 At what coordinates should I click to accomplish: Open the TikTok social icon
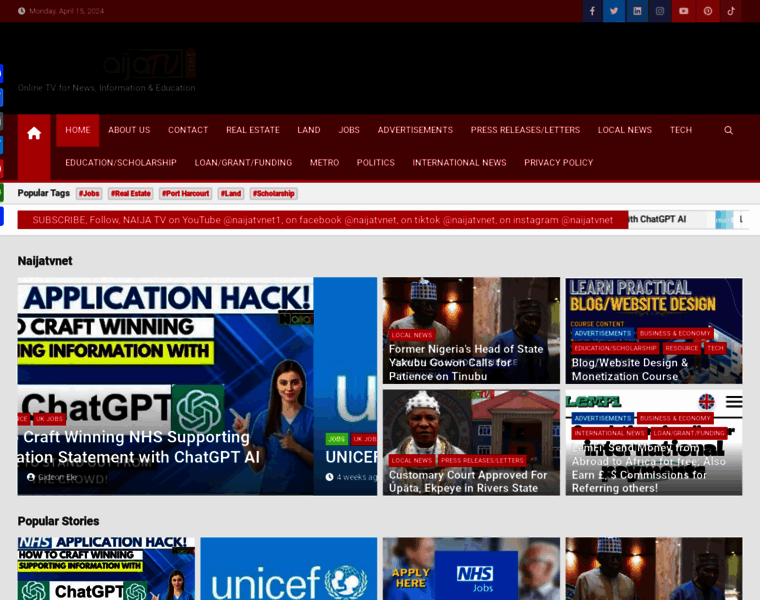[x=731, y=11]
